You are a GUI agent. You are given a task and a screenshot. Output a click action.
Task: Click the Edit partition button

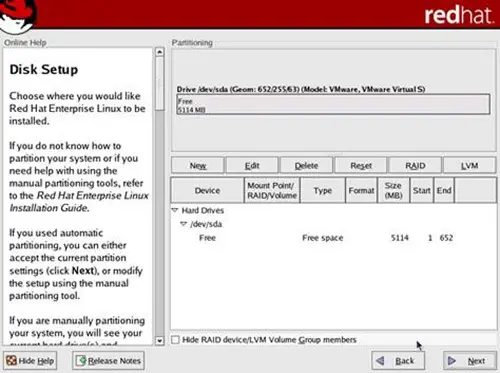point(252,166)
